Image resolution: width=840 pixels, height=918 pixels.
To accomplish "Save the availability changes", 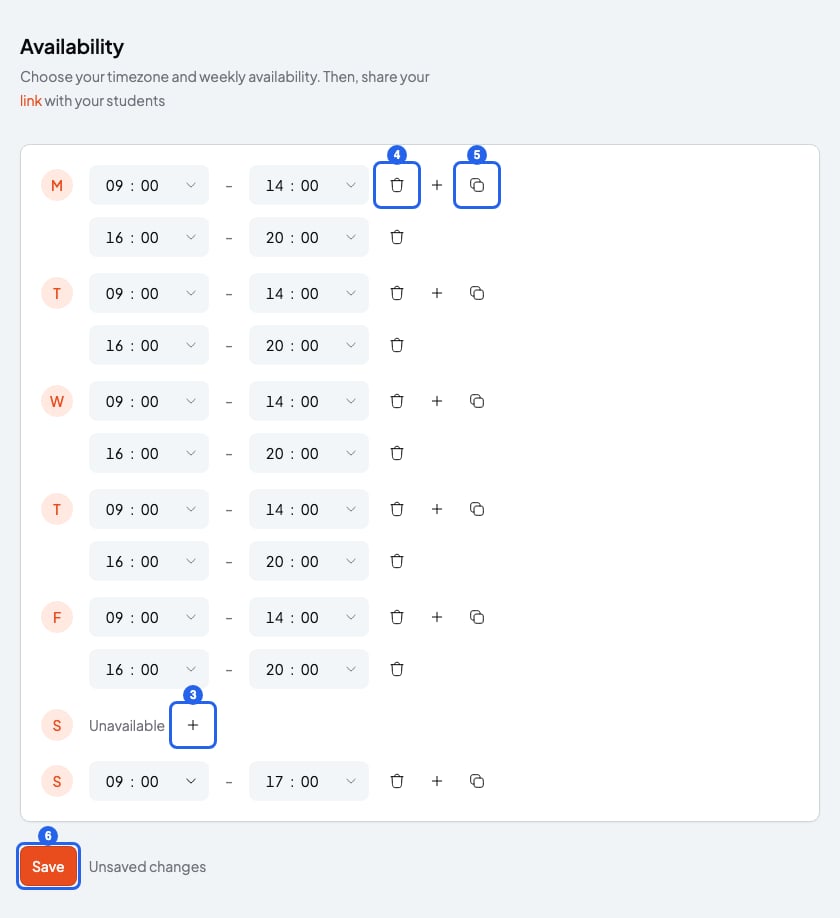I will point(48,866).
